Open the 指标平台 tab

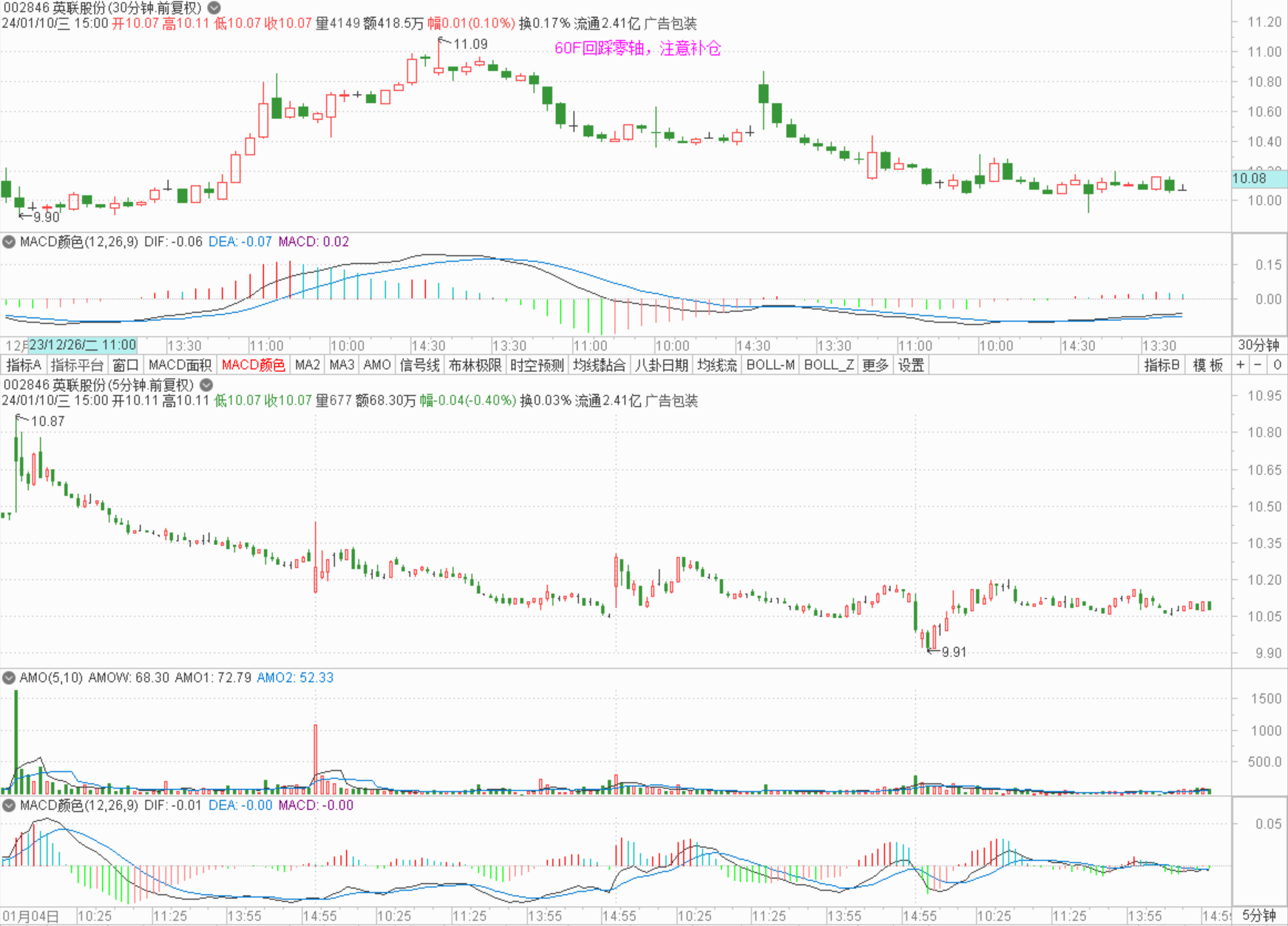click(x=77, y=365)
